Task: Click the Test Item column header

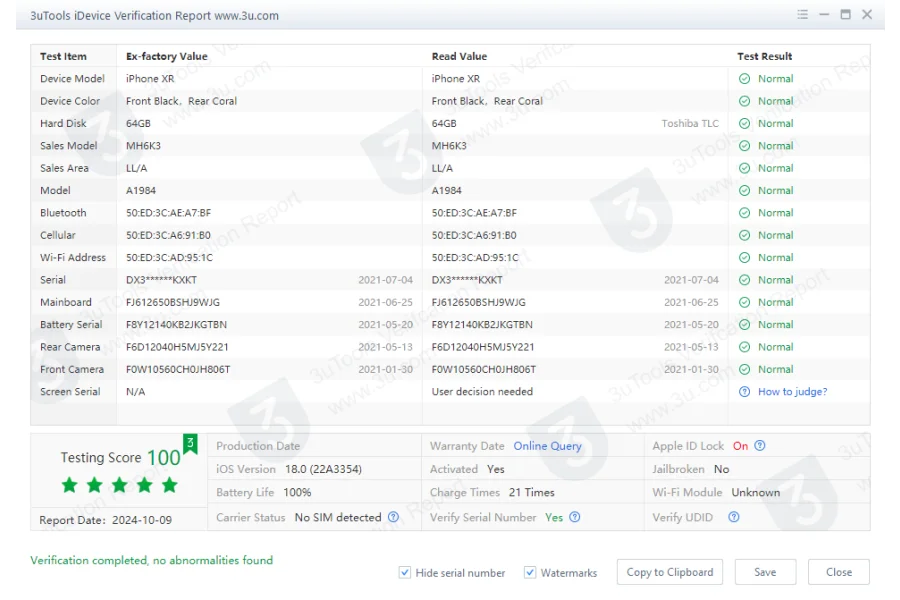Action: pyautogui.click(x=63, y=56)
